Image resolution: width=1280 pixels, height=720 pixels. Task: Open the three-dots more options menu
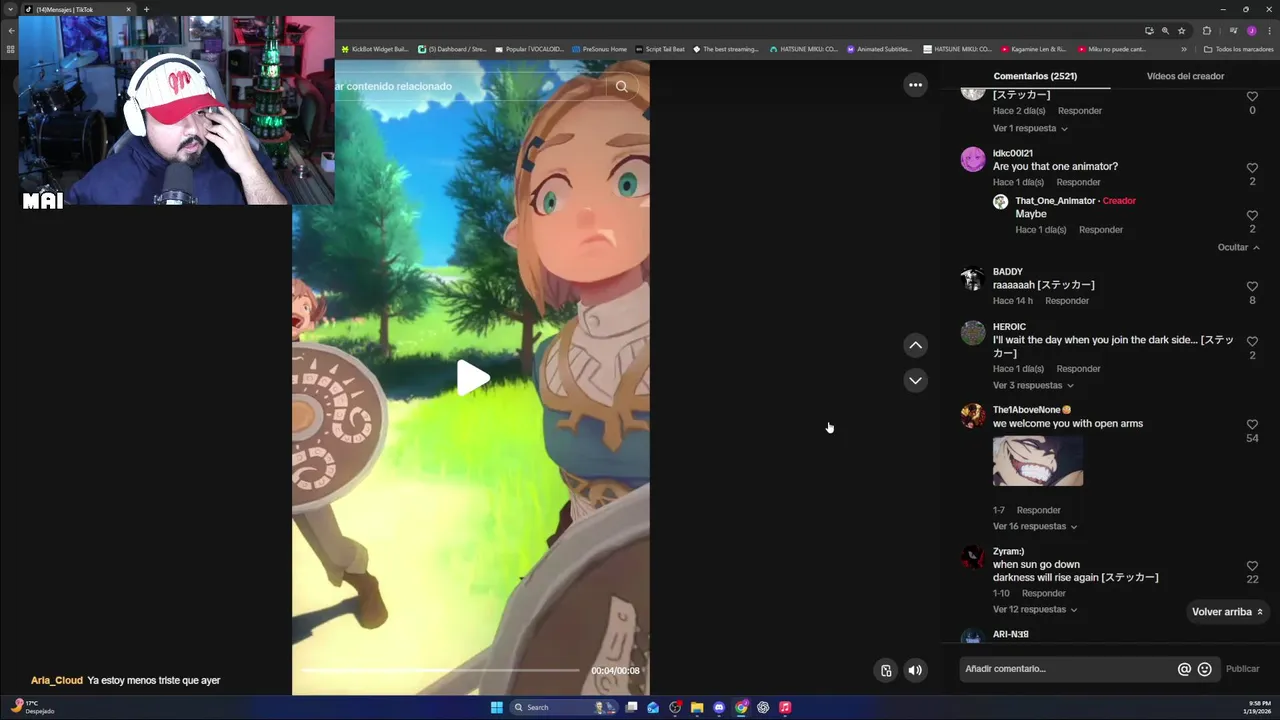point(915,85)
